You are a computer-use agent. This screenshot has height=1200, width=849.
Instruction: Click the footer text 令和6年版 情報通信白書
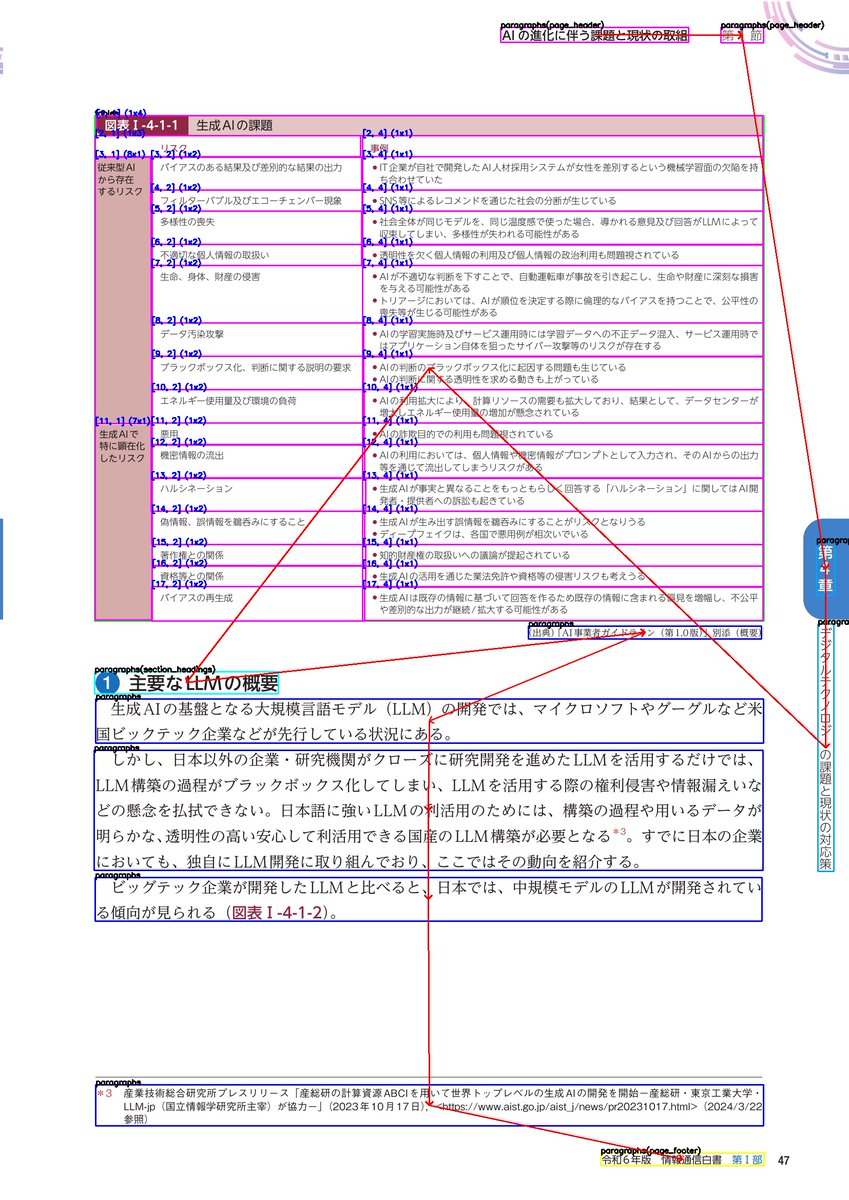coord(660,1160)
